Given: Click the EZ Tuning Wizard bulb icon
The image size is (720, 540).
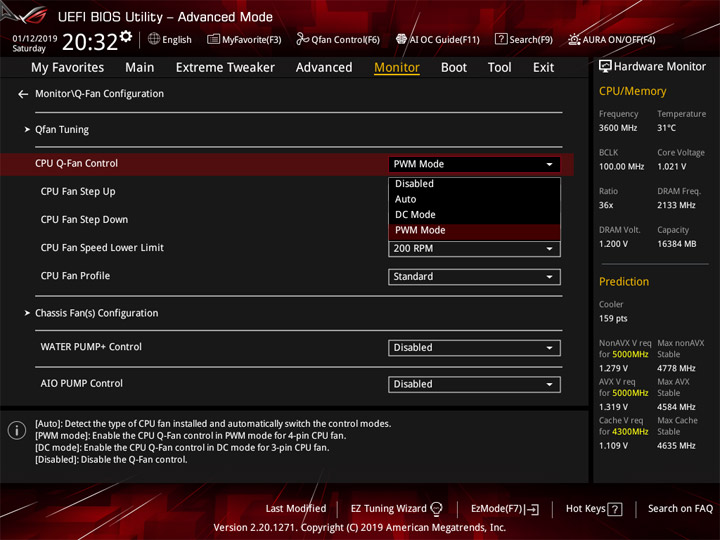Looking at the screenshot, I should (436, 509).
